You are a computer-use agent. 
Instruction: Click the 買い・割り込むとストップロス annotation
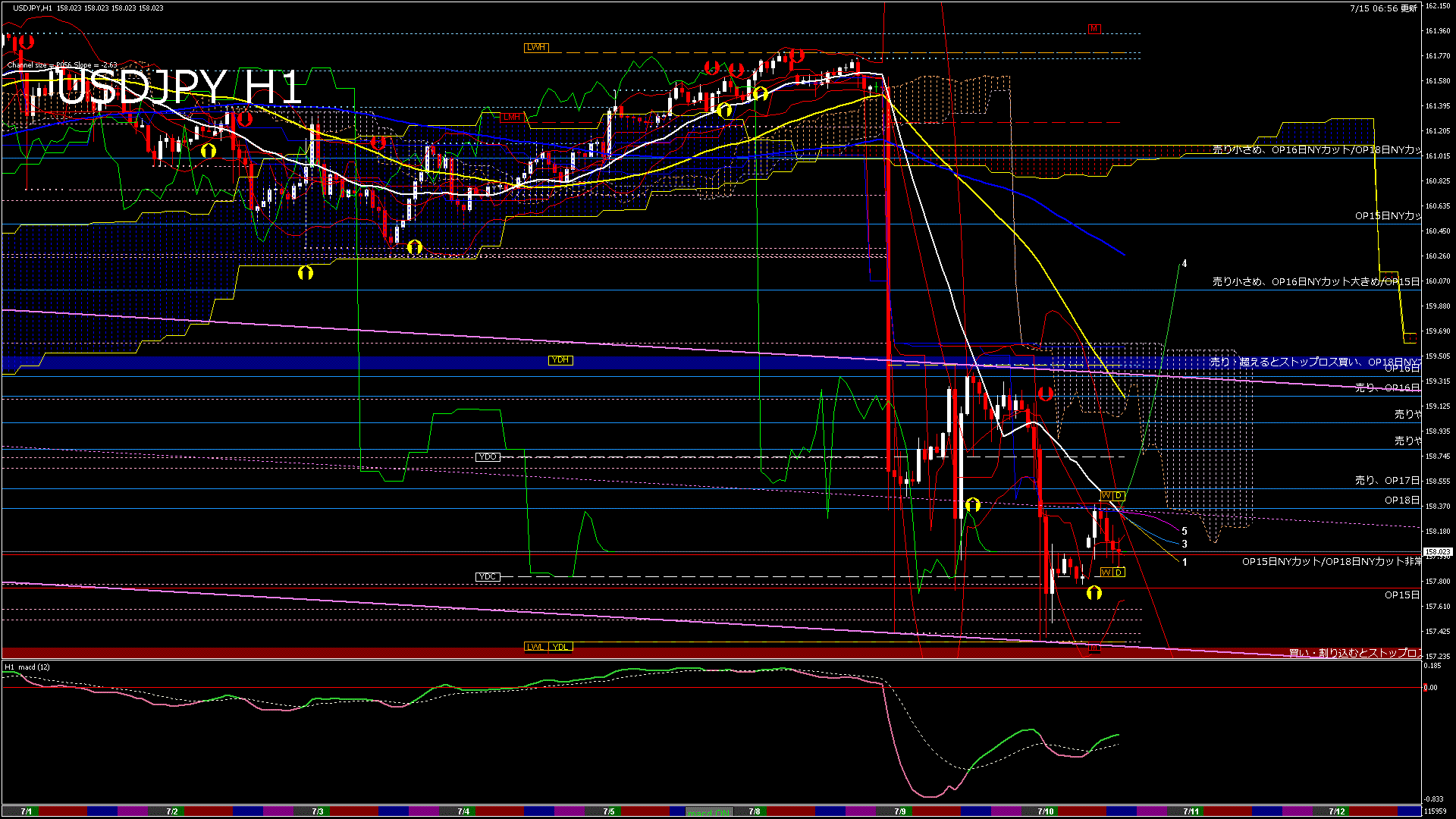pyautogui.click(x=1355, y=653)
